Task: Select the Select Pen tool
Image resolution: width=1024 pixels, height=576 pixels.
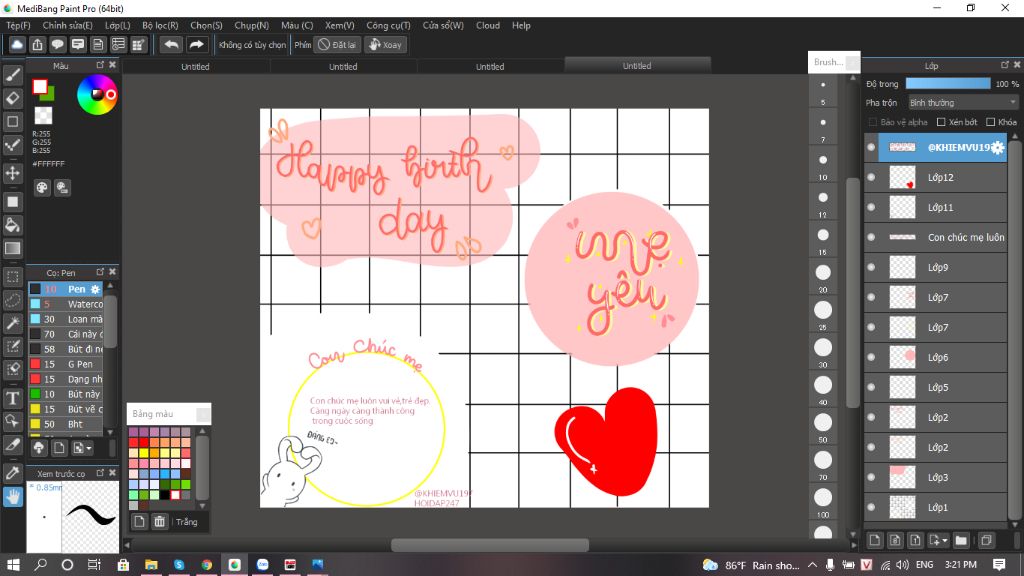Action: 12,346
